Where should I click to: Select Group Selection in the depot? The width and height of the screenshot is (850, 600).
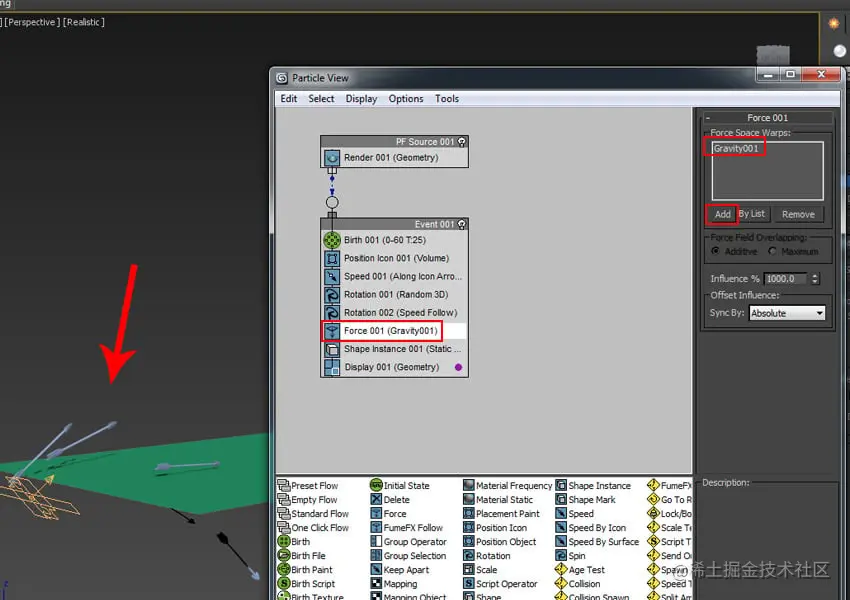click(x=408, y=556)
